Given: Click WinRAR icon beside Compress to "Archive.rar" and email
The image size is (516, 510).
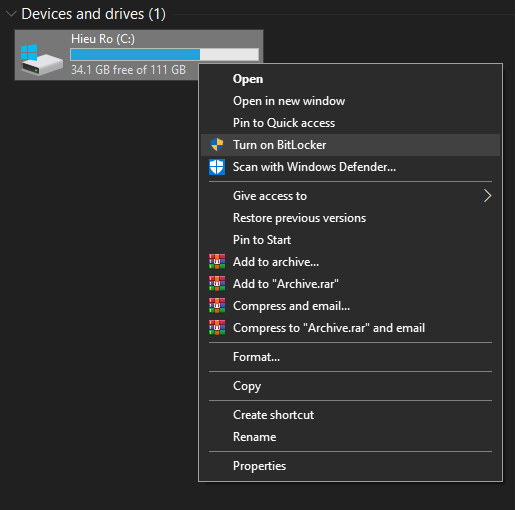Looking at the screenshot, I should tap(217, 328).
